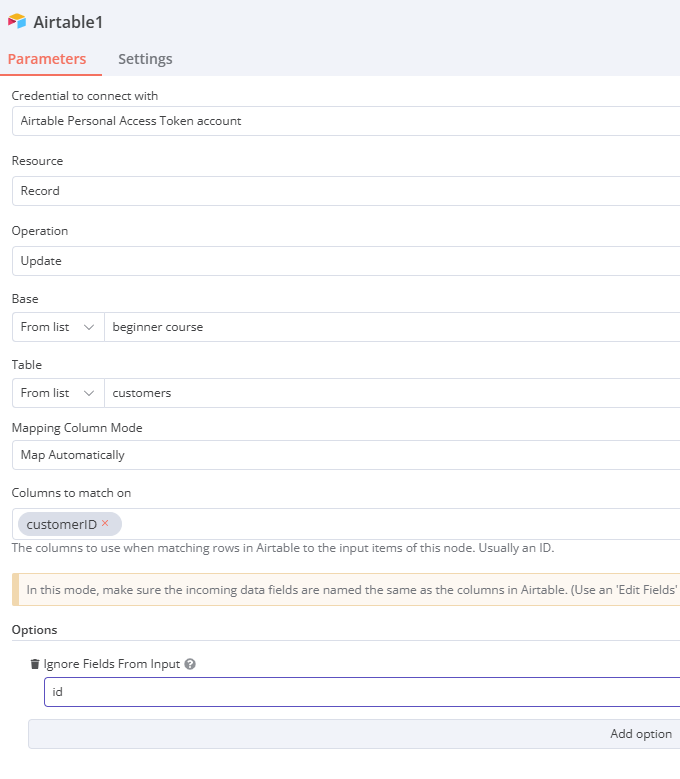
Task: Click the Airtable logo icon
Action: pos(17,21)
